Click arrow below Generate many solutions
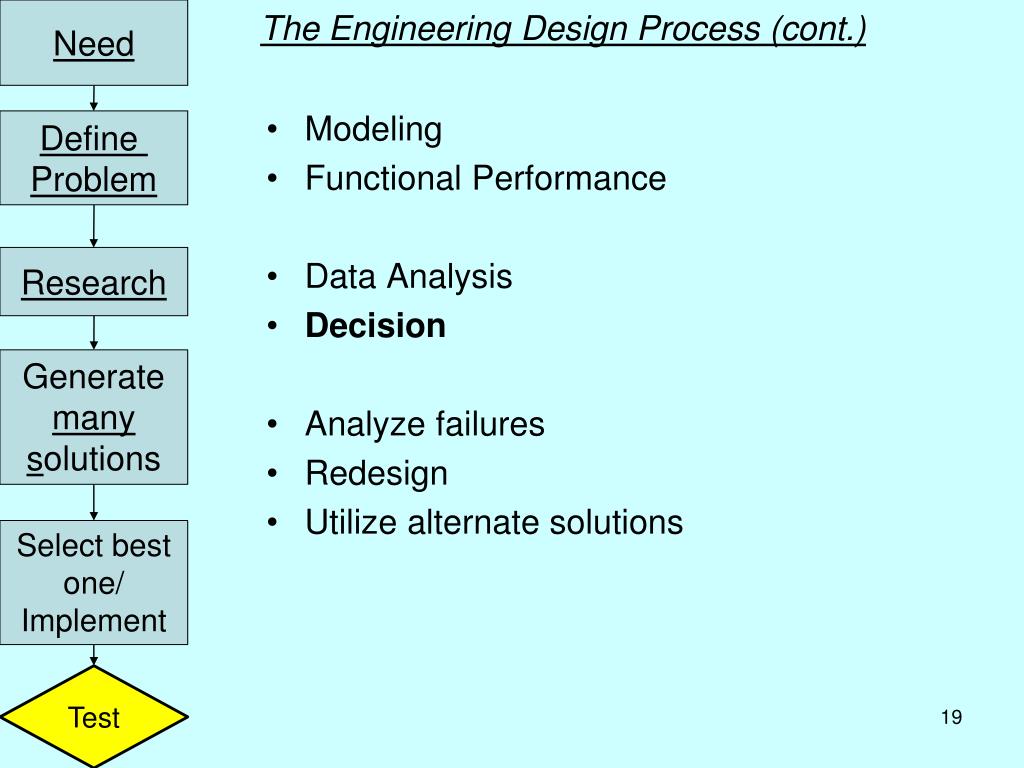This screenshot has height=768, width=1024. tap(93, 502)
